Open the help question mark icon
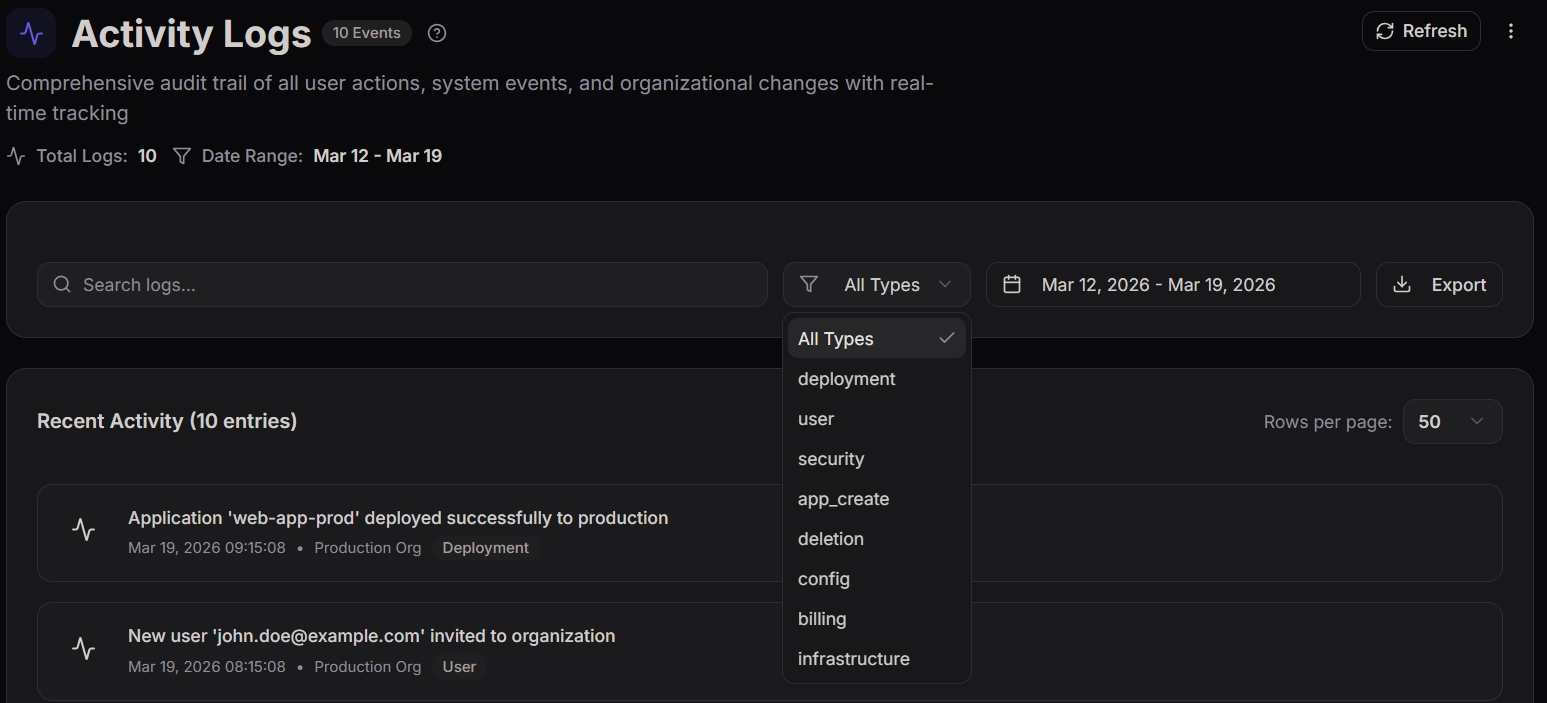 coord(436,32)
